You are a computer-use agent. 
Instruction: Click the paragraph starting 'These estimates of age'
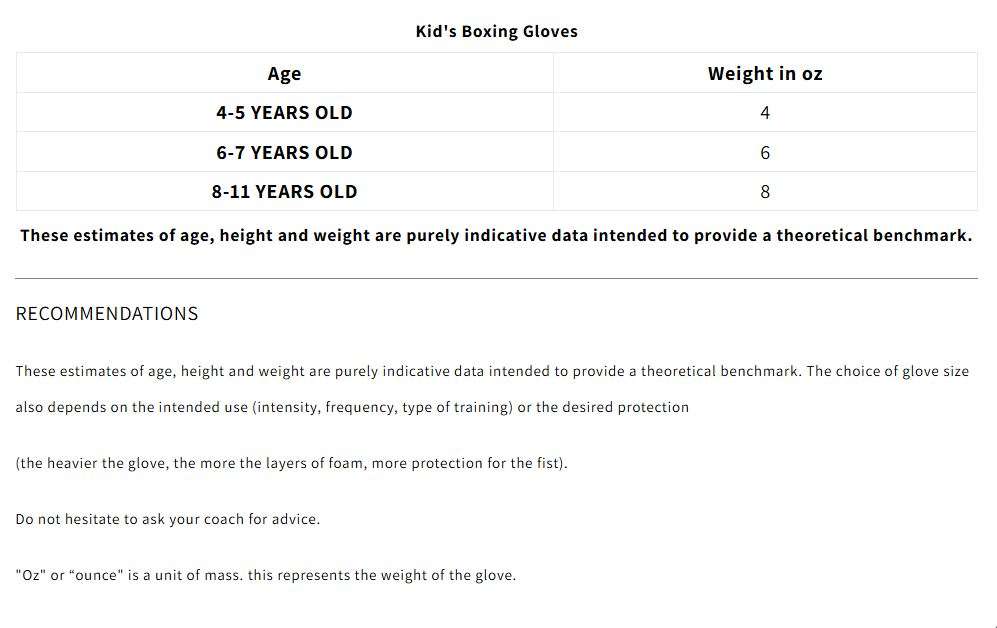(492, 389)
